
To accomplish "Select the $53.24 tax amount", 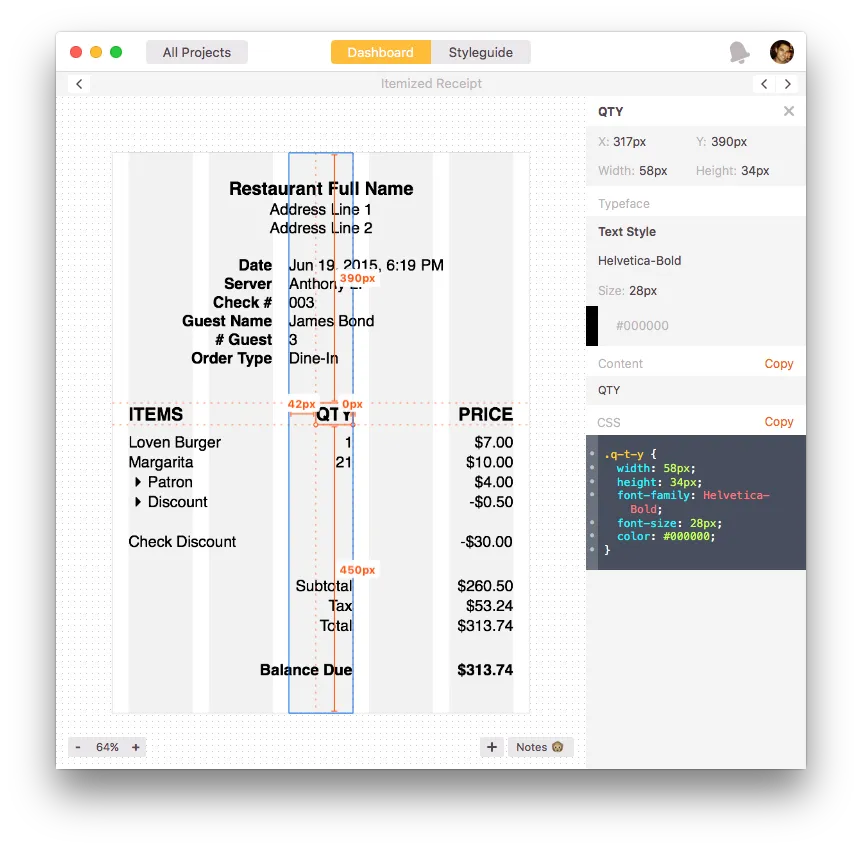I will pos(489,605).
